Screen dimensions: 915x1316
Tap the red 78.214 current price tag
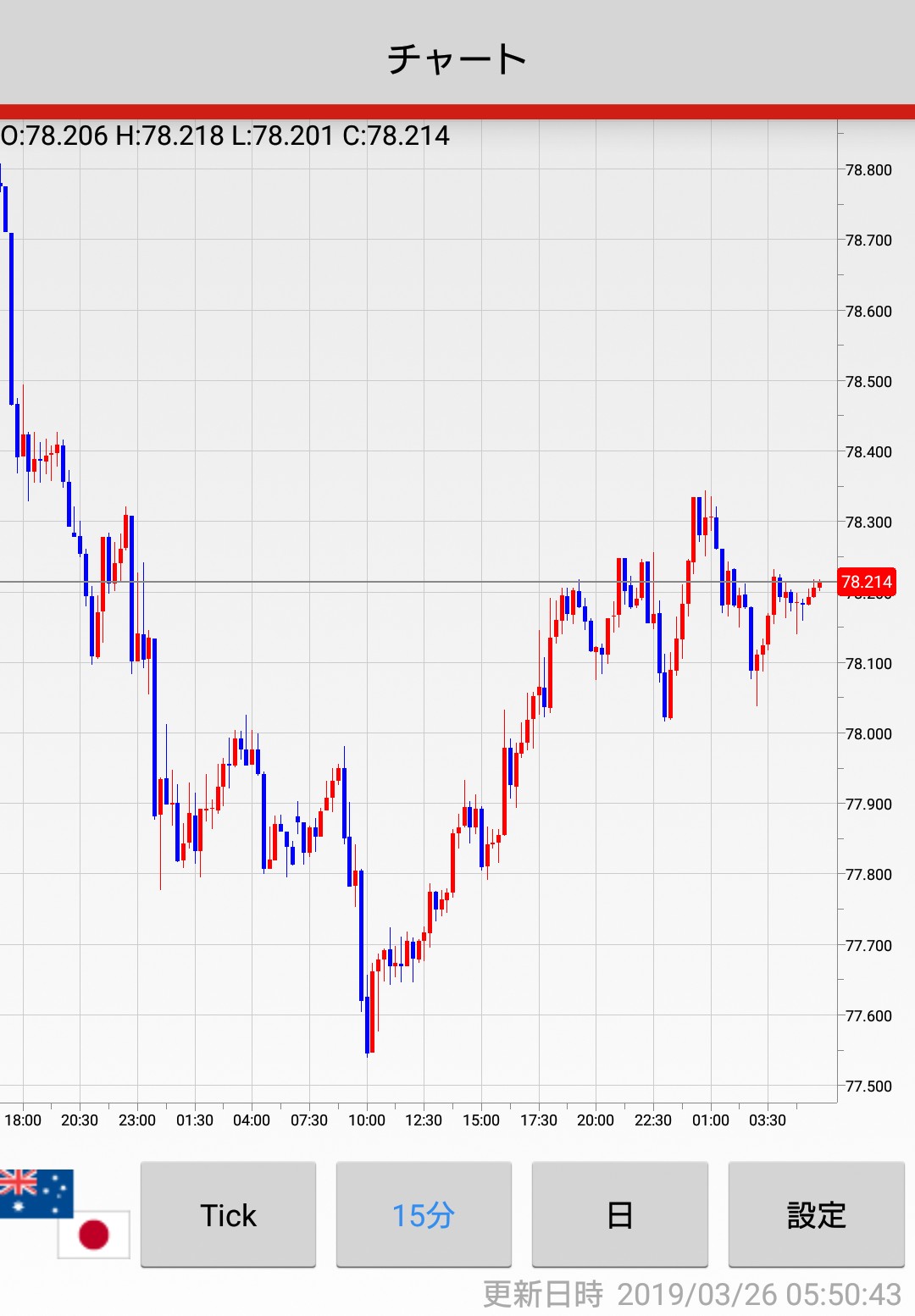pos(866,582)
